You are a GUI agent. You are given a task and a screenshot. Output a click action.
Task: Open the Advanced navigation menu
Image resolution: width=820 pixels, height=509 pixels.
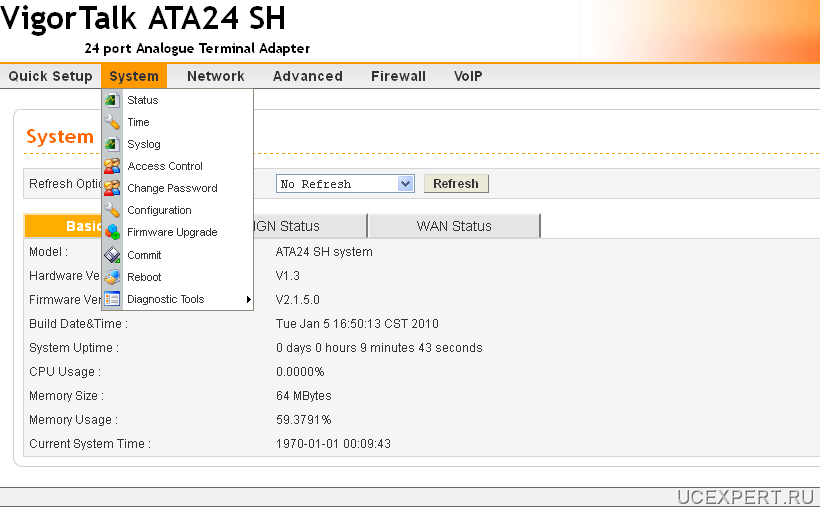coord(308,76)
